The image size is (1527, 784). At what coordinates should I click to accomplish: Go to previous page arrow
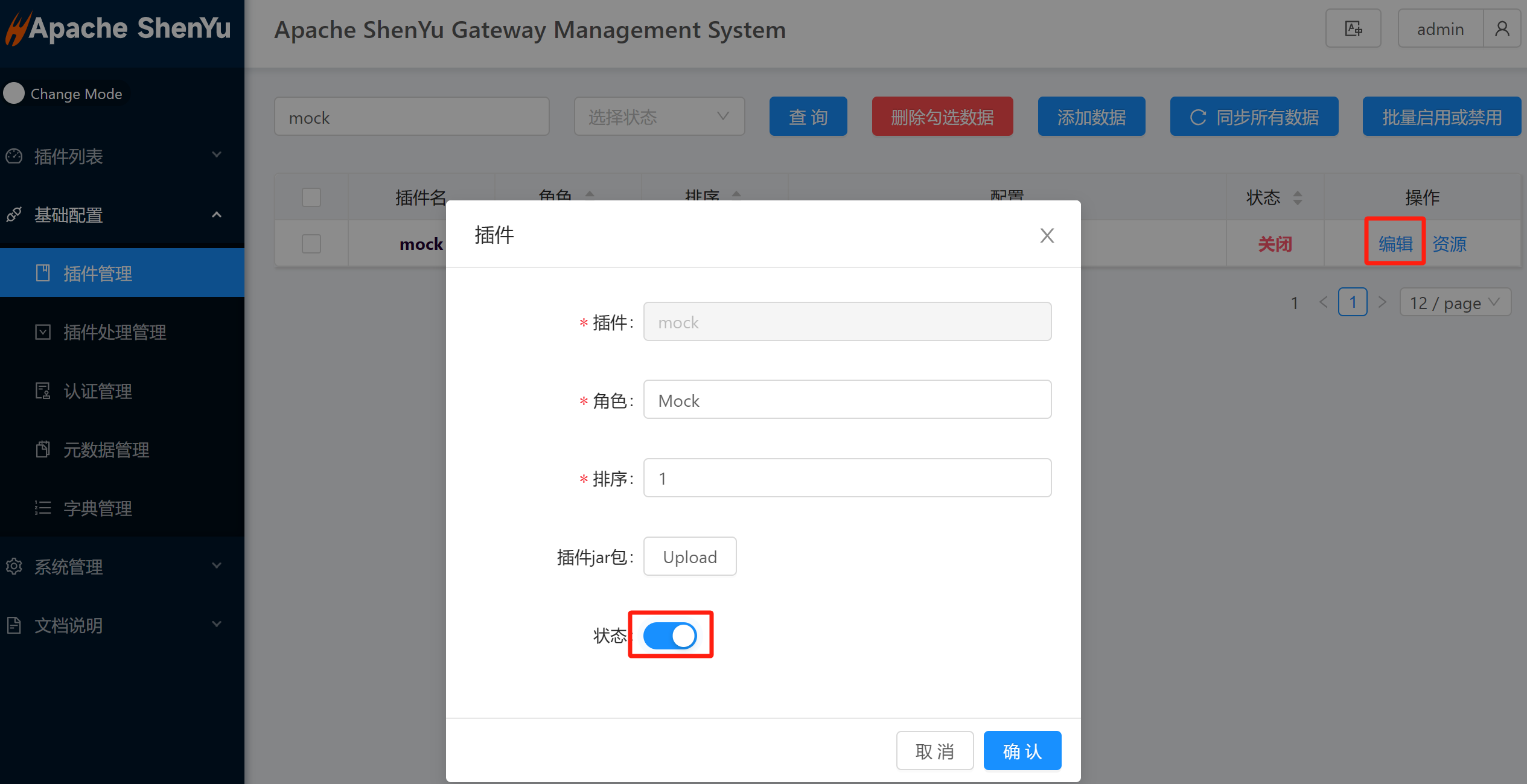click(x=1324, y=302)
